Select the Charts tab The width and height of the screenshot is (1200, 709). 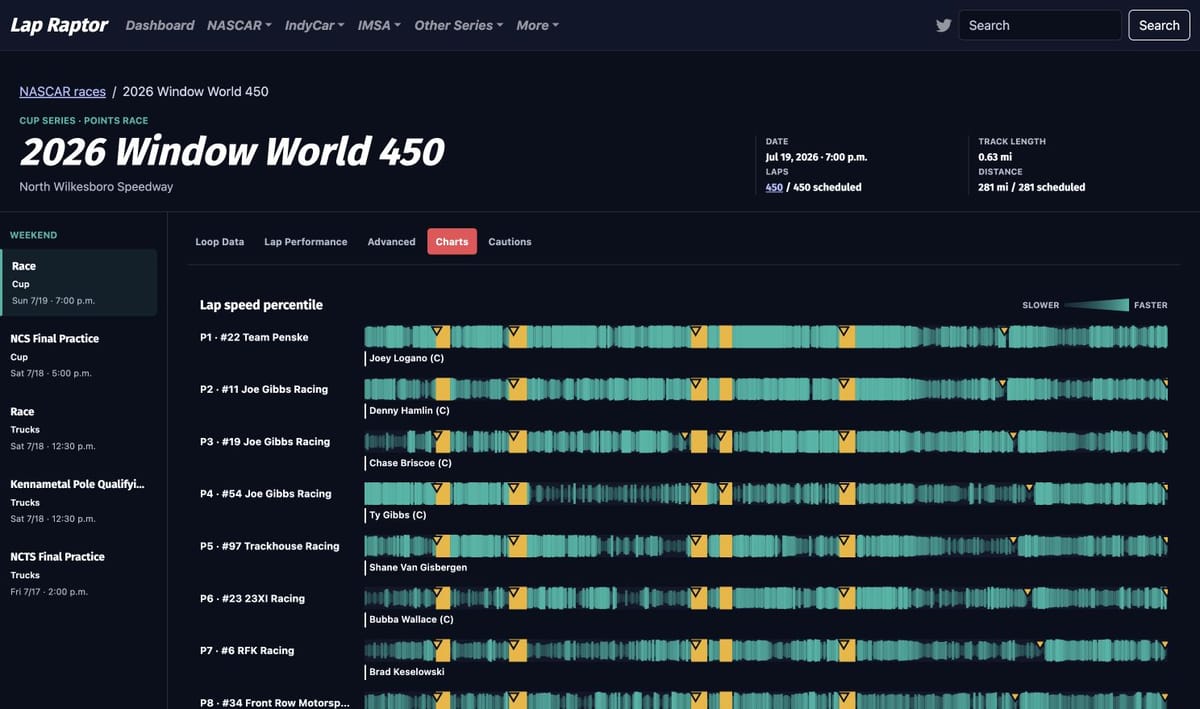pyautogui.click(x=452, y=242)
